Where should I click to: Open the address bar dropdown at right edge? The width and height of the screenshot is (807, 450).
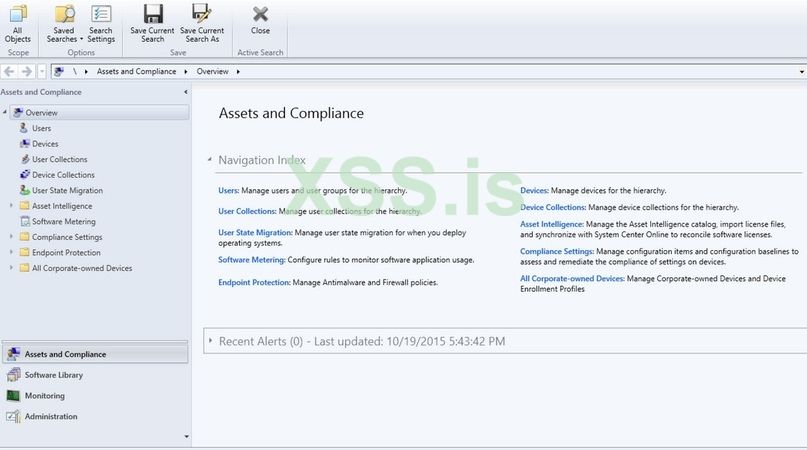pyautogui.click(x=802, y=72)
